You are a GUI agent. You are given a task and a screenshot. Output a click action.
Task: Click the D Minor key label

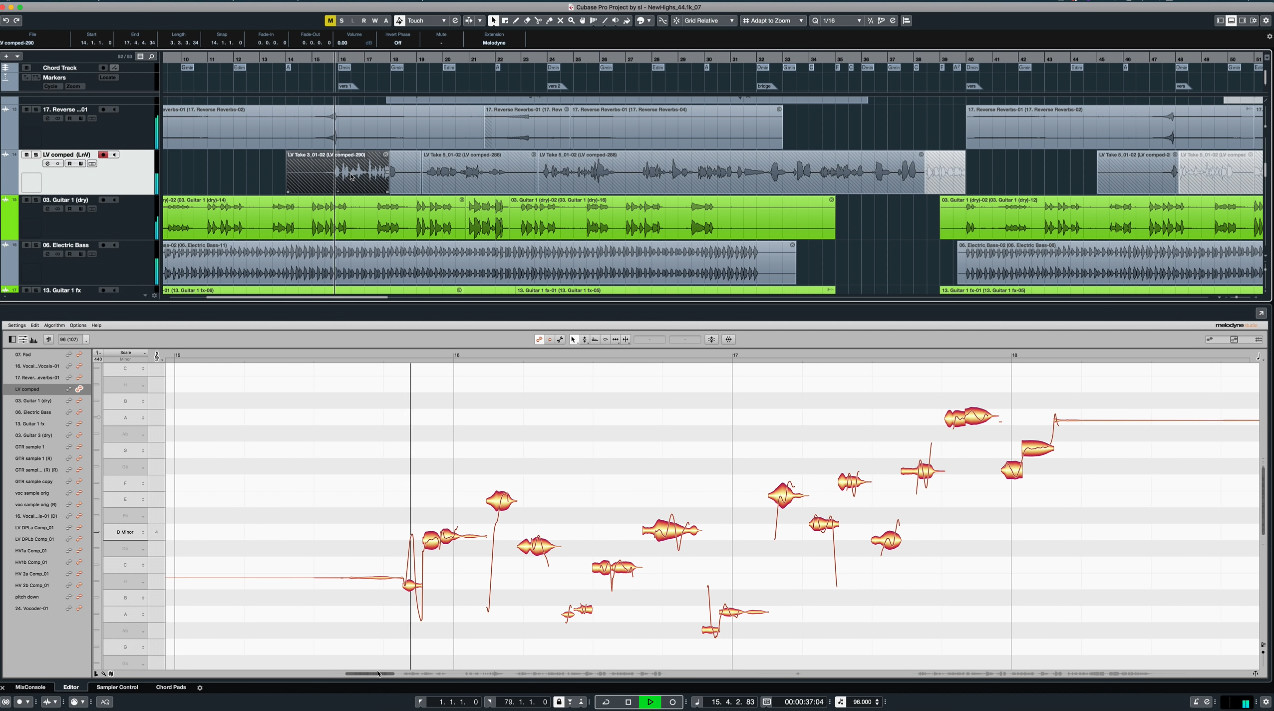125,532
